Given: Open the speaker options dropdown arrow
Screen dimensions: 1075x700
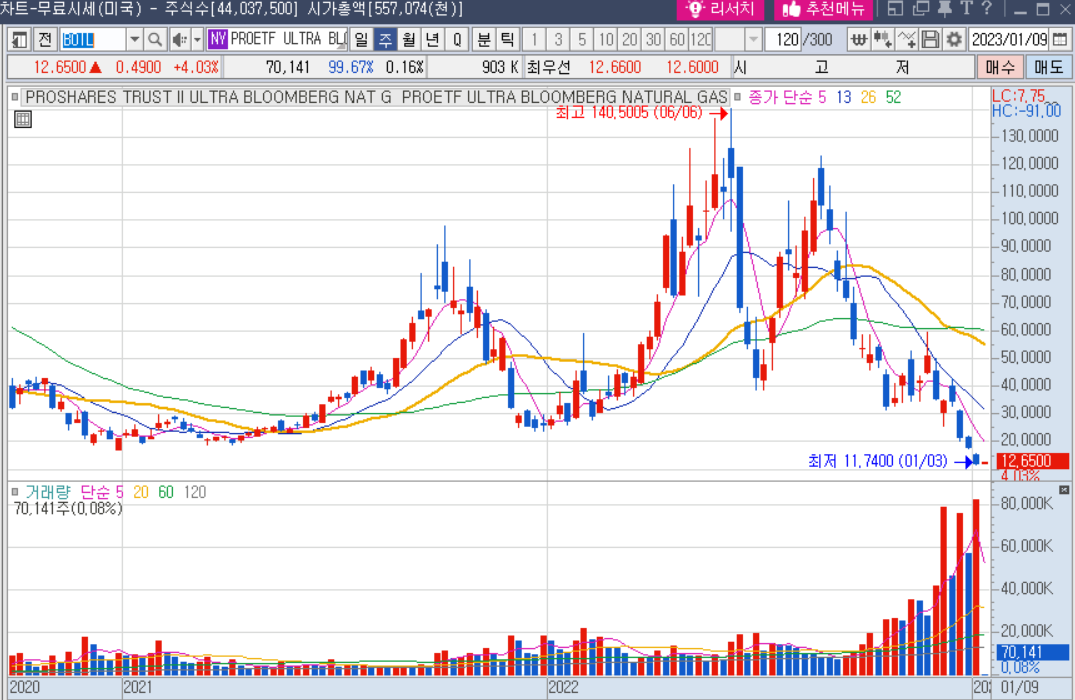Looking at the screenshot, I should [x=197, y=40].
